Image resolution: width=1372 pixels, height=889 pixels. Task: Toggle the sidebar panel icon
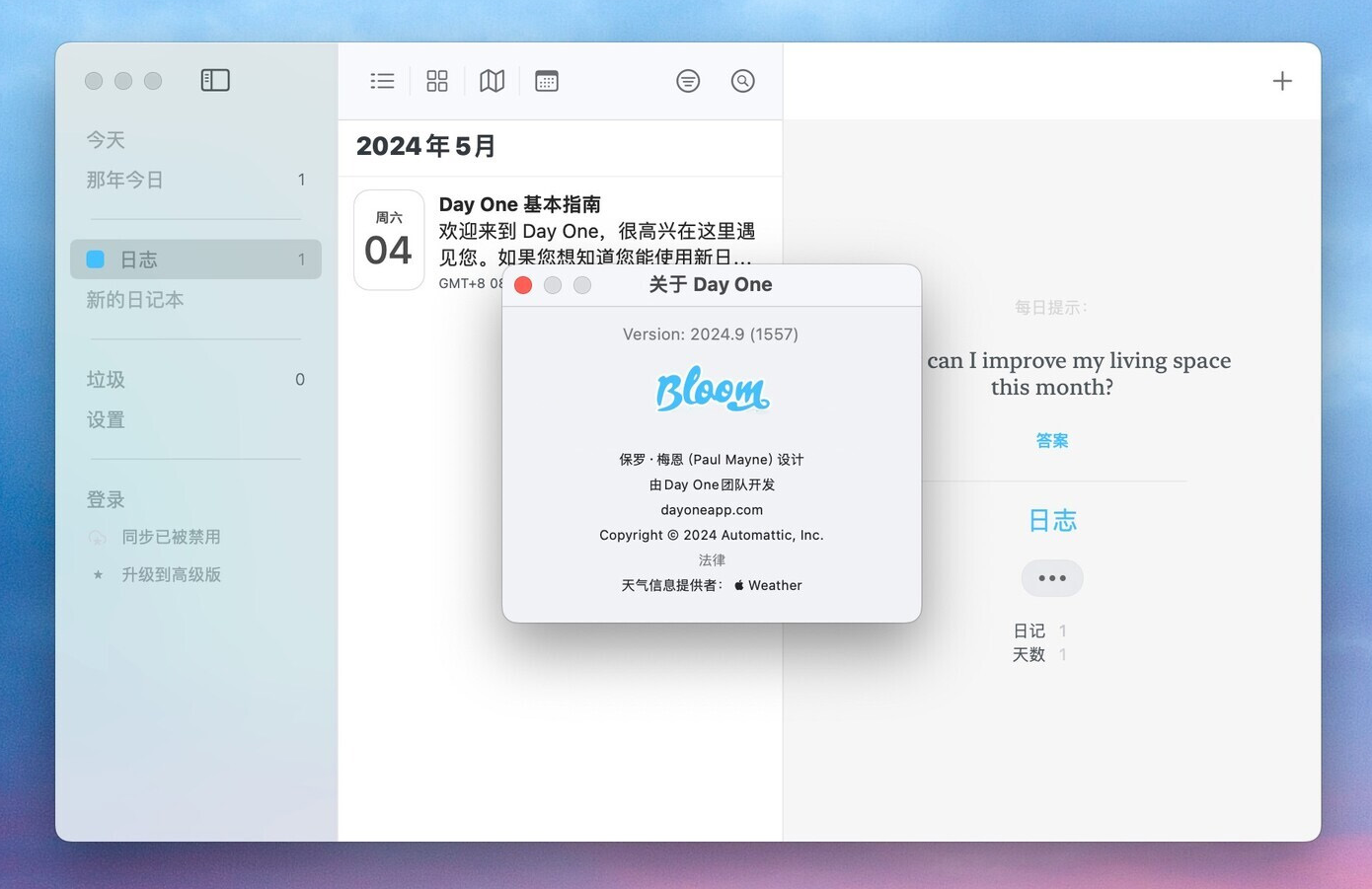215,80
